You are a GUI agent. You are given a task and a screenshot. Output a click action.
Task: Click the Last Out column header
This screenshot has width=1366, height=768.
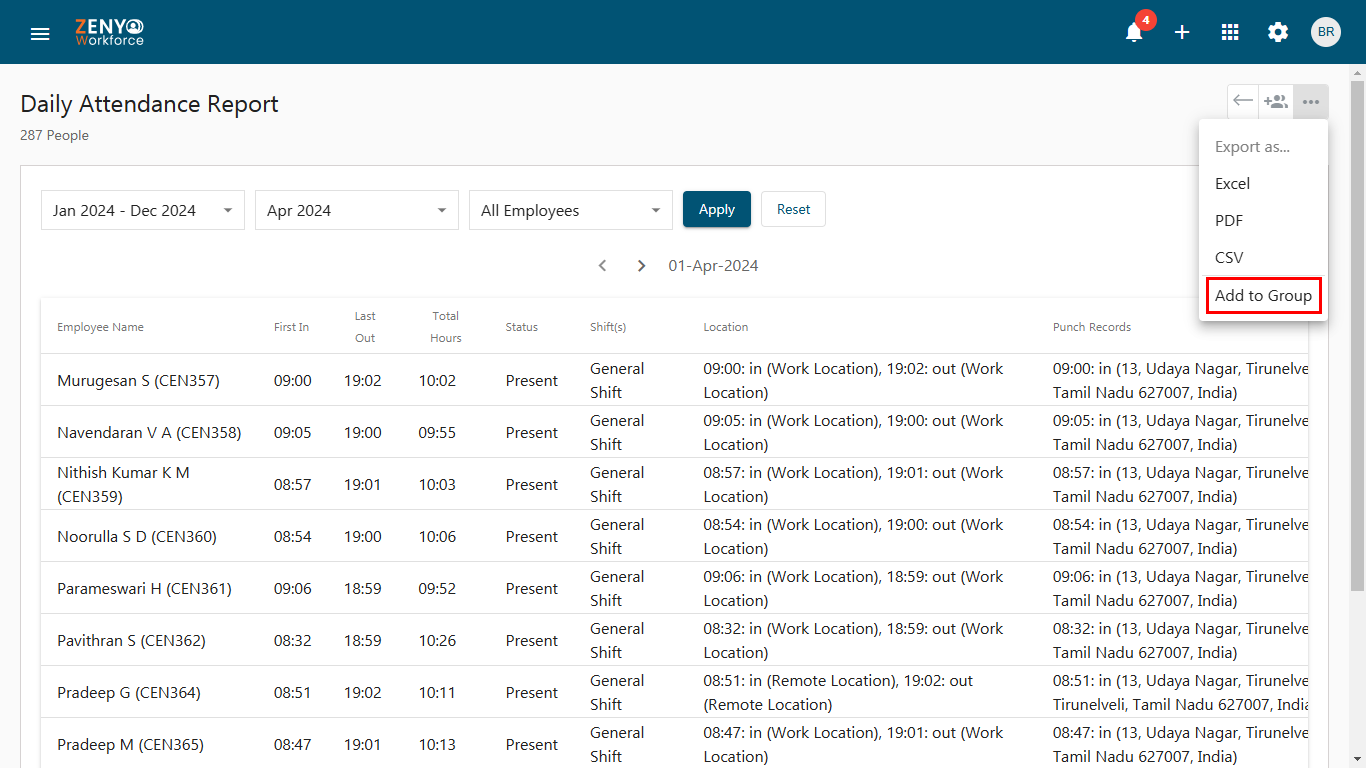click(365, 327)
